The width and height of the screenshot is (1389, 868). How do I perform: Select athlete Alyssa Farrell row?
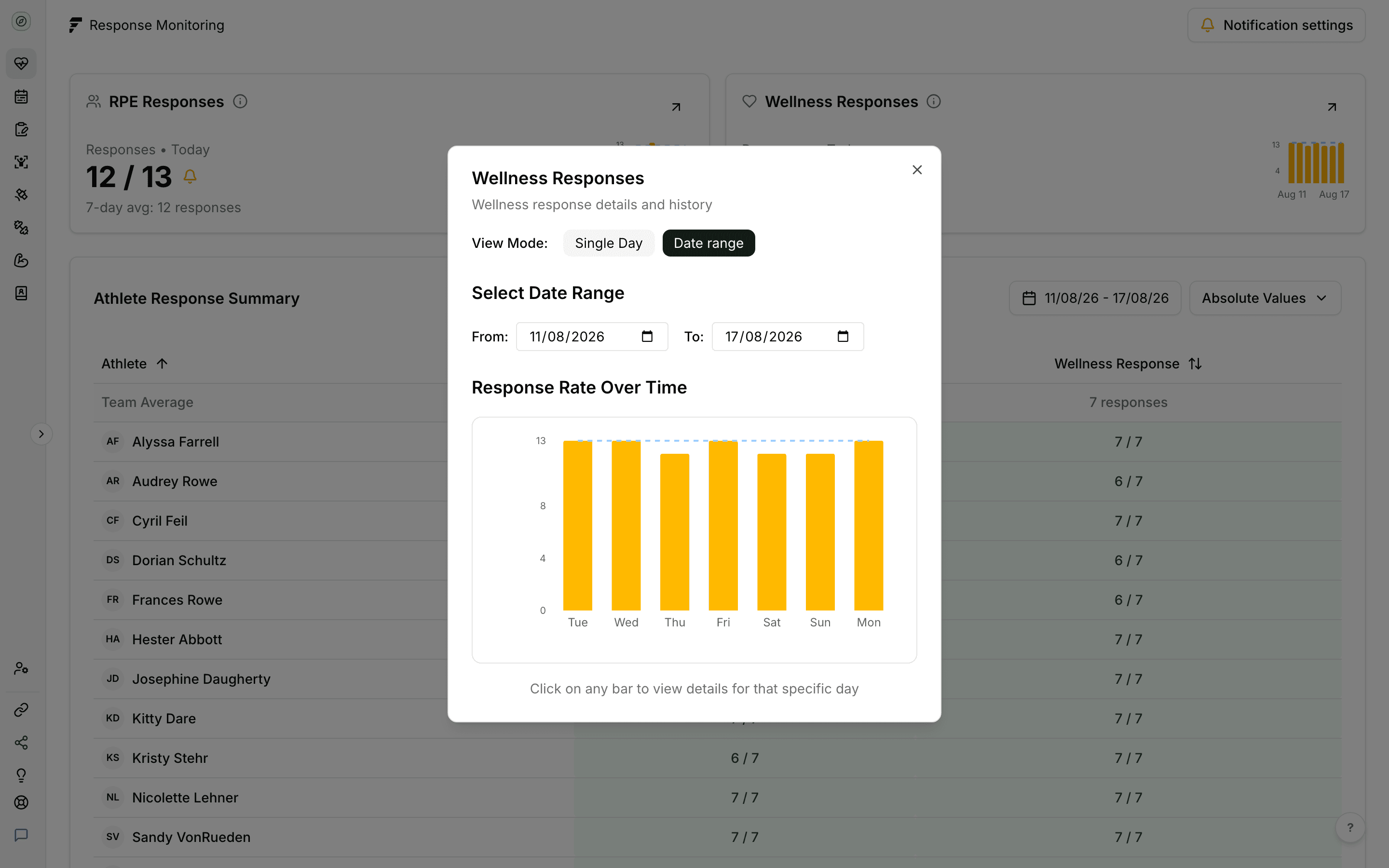(718, 441)
